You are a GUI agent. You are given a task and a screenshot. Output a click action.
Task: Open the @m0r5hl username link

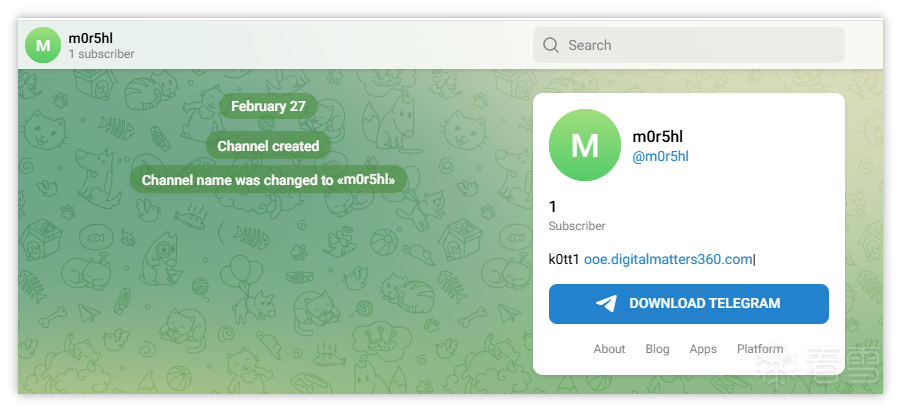click(661, 156)
